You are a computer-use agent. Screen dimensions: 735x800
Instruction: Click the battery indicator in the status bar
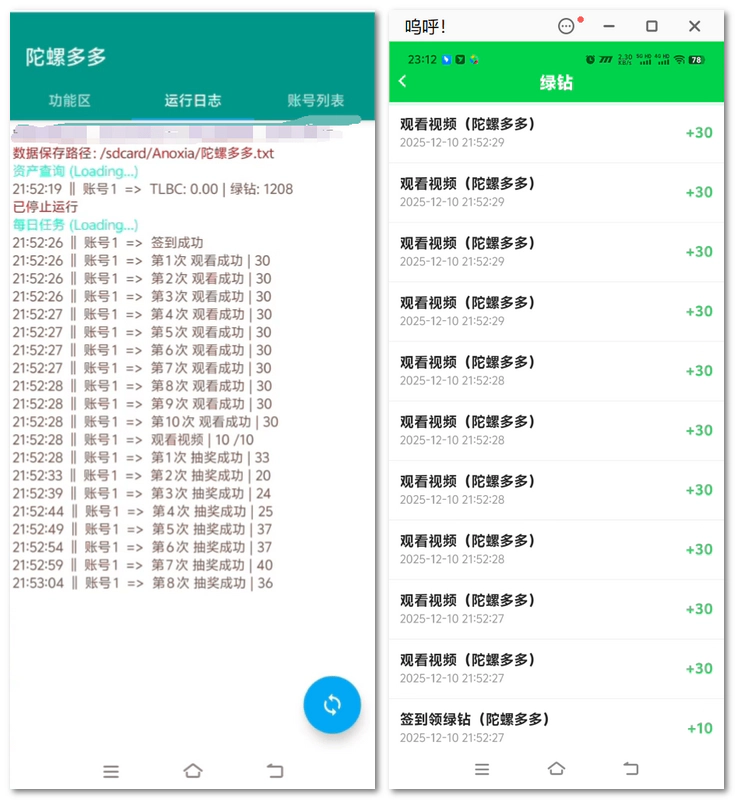pos(696,60)
